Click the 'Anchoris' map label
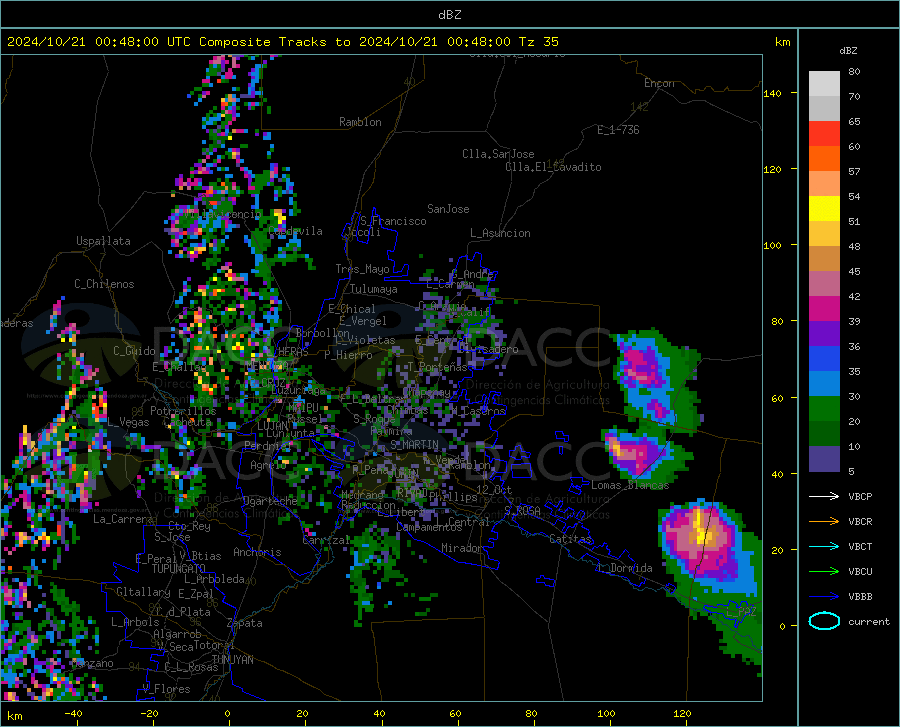The image size is (900, 727). (257, 552)
